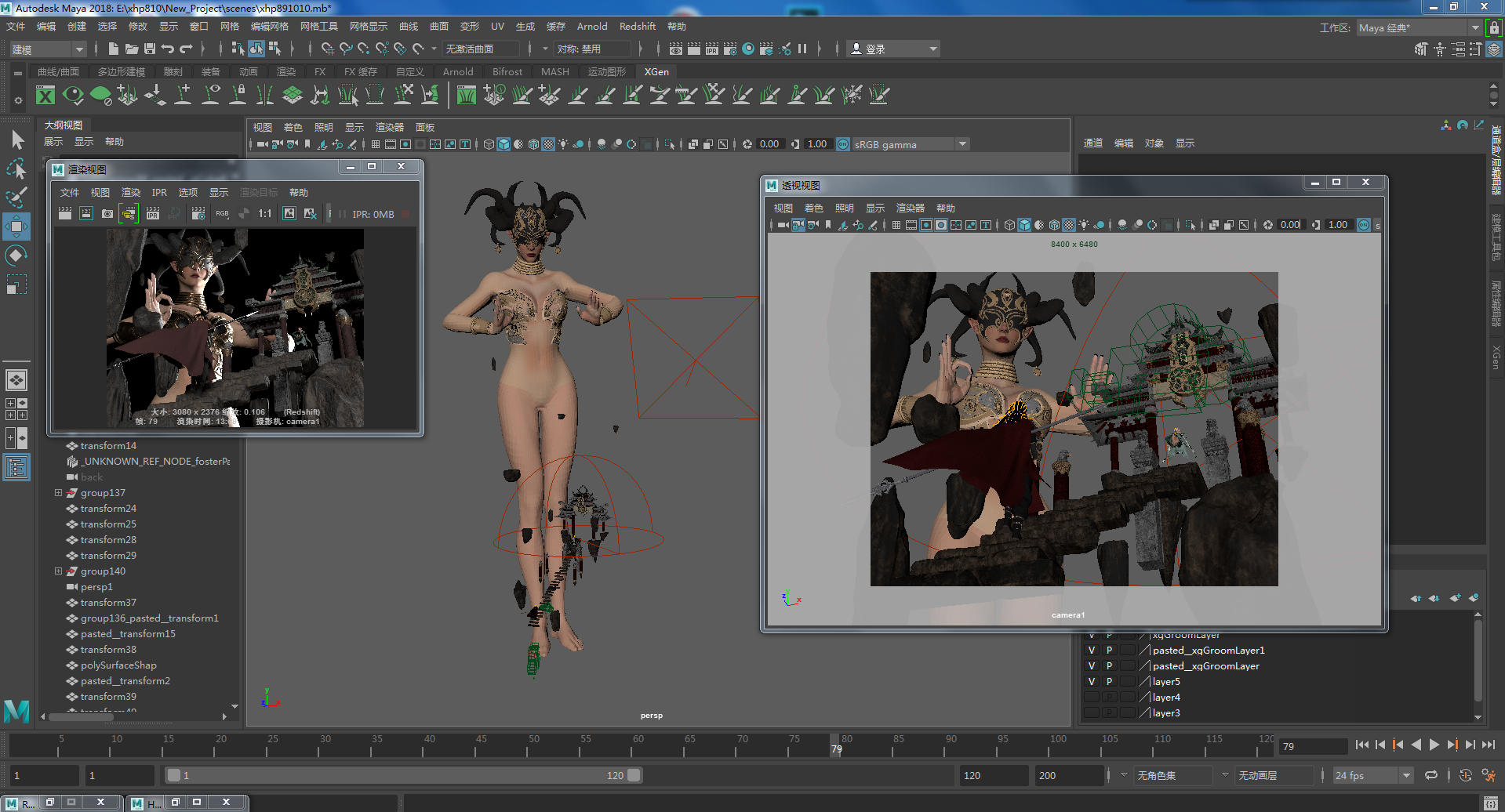Screen dimensions: 1505x812
Task: Switch to the MASH shelf tab
Action: [x=554, y=71]
